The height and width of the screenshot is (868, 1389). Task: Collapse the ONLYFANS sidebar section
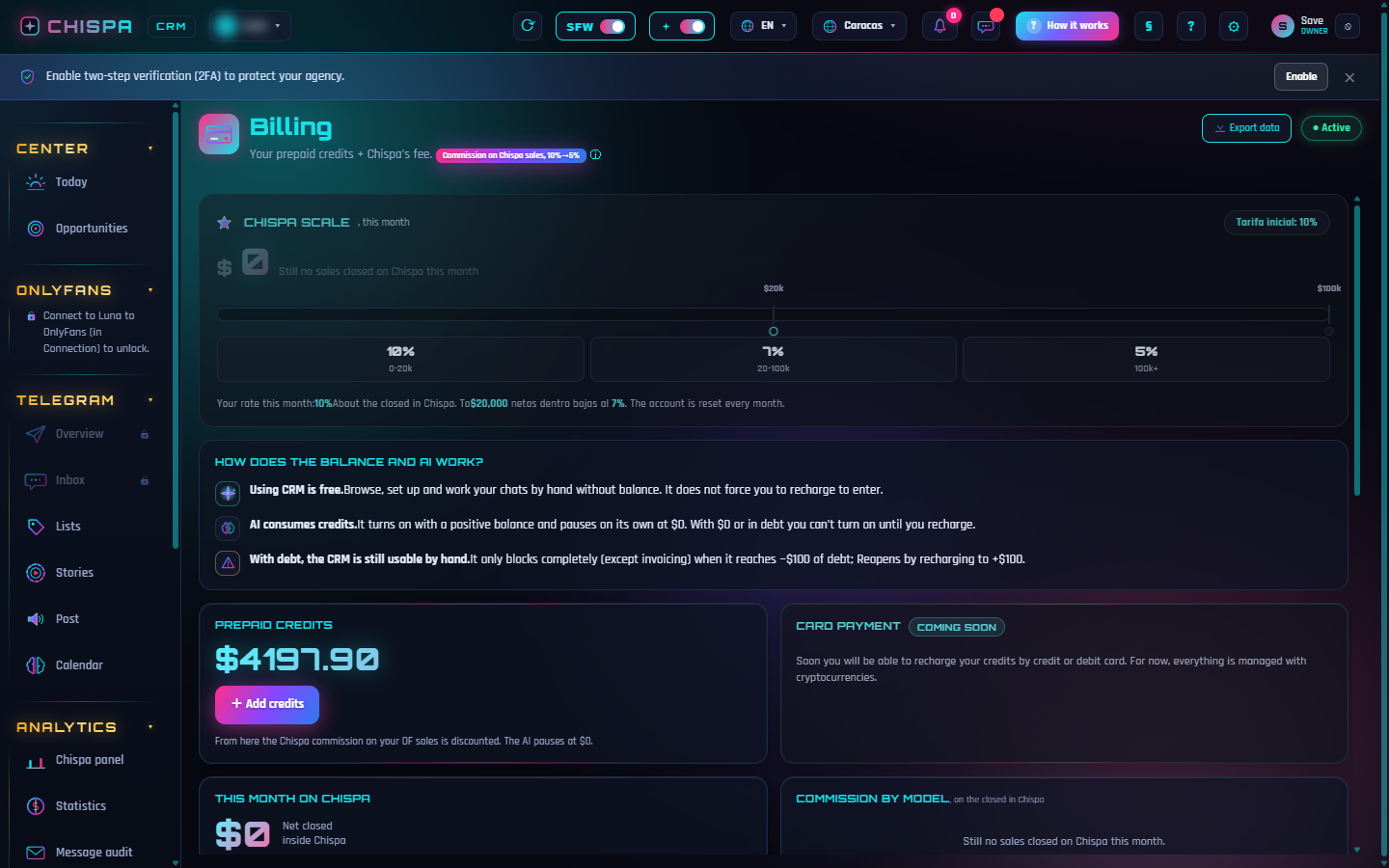tap(150, 290)
